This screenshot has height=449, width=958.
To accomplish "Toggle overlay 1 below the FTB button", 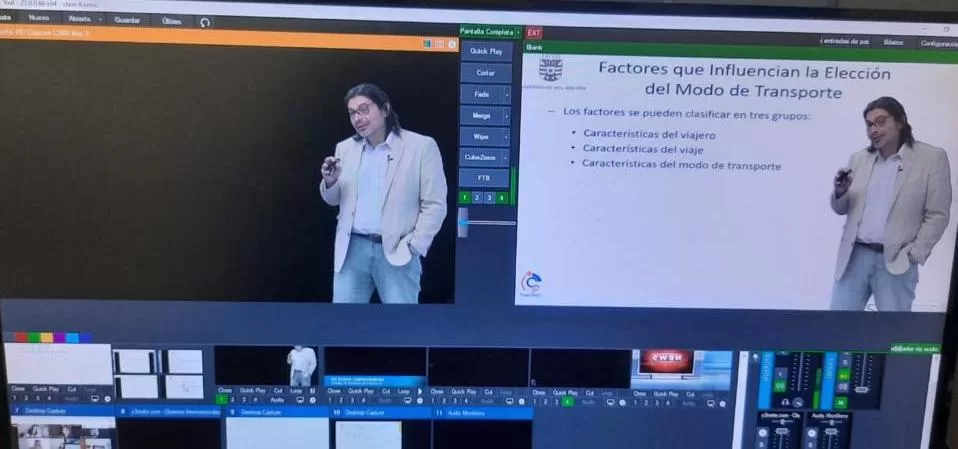I will click(464, 198).
